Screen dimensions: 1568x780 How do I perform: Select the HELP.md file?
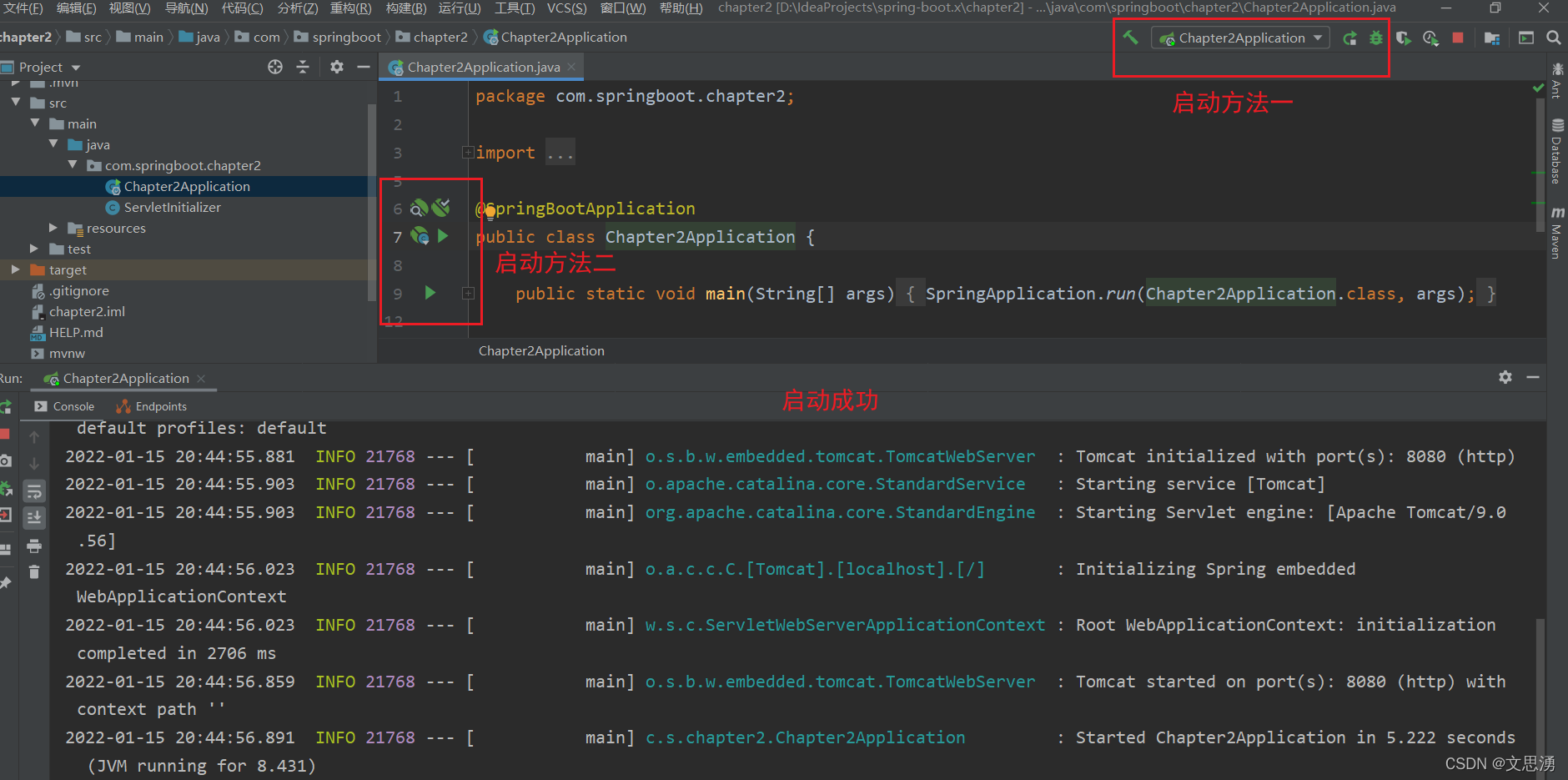tap(76, 332)
